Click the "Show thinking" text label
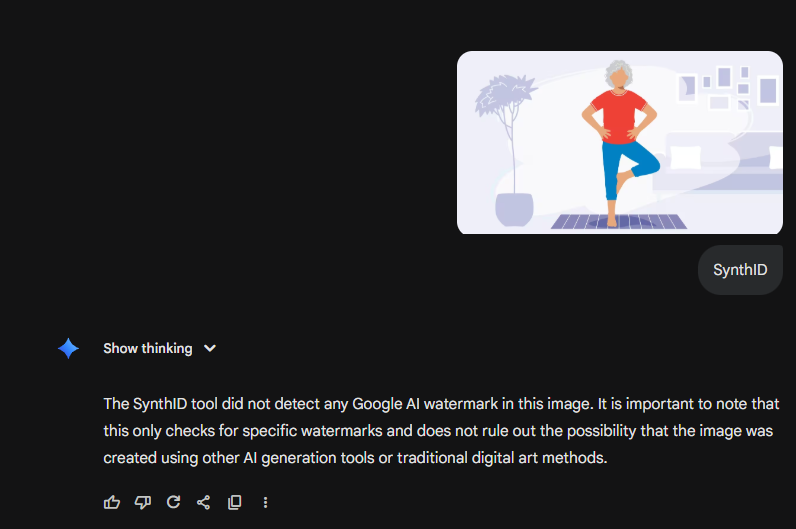 tap(147, 348)
